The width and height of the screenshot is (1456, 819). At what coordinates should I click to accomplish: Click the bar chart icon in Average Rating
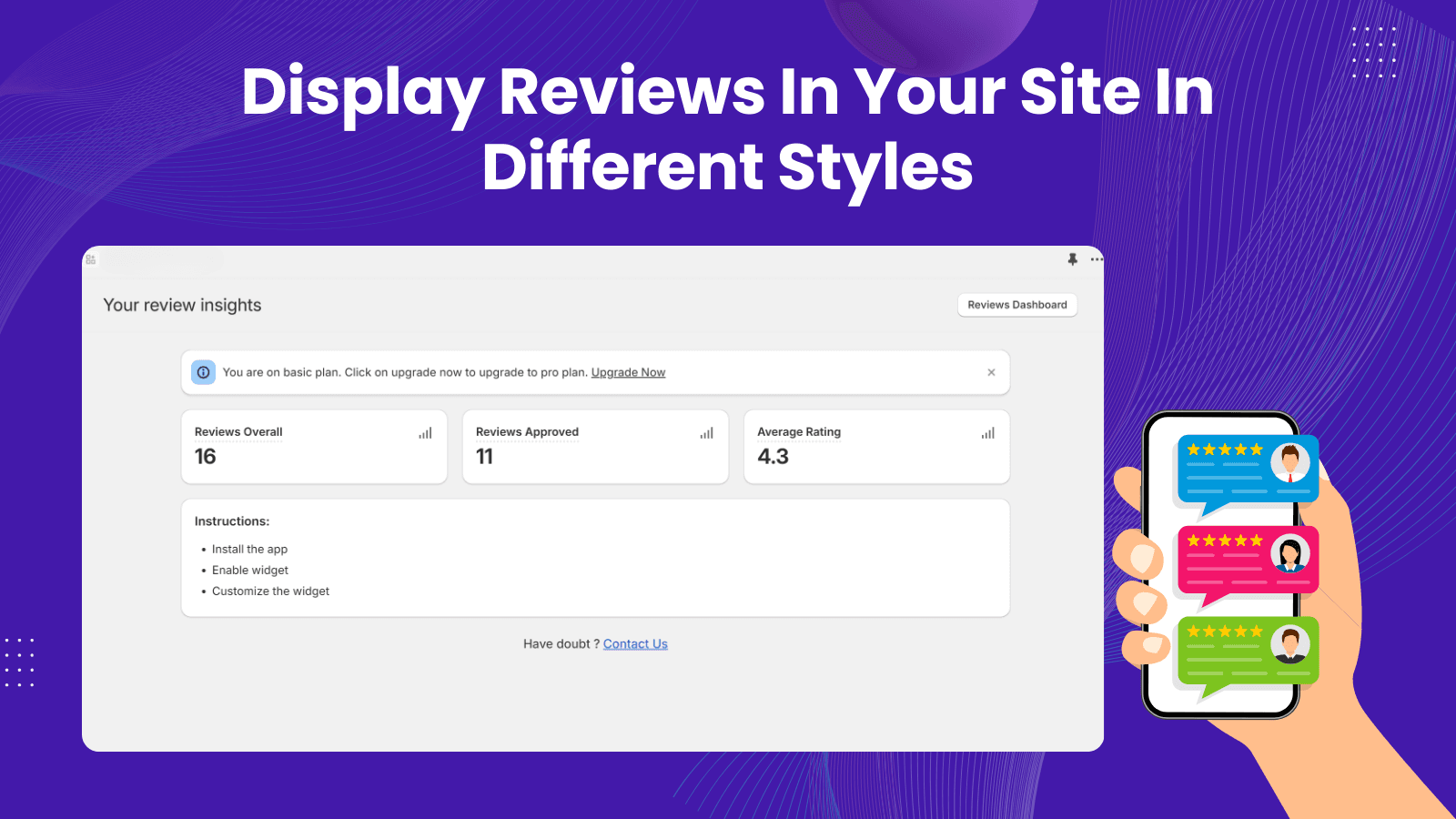click(987, 433)
